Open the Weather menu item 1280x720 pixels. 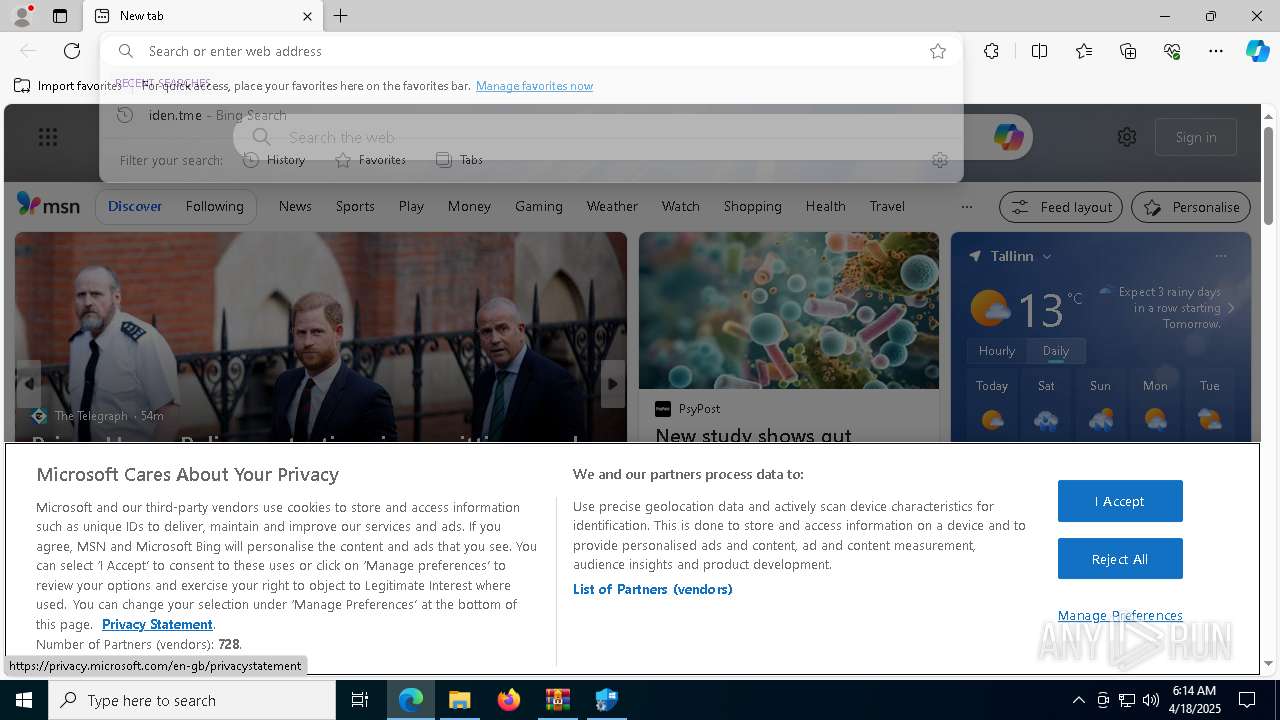tap(612, 206)
